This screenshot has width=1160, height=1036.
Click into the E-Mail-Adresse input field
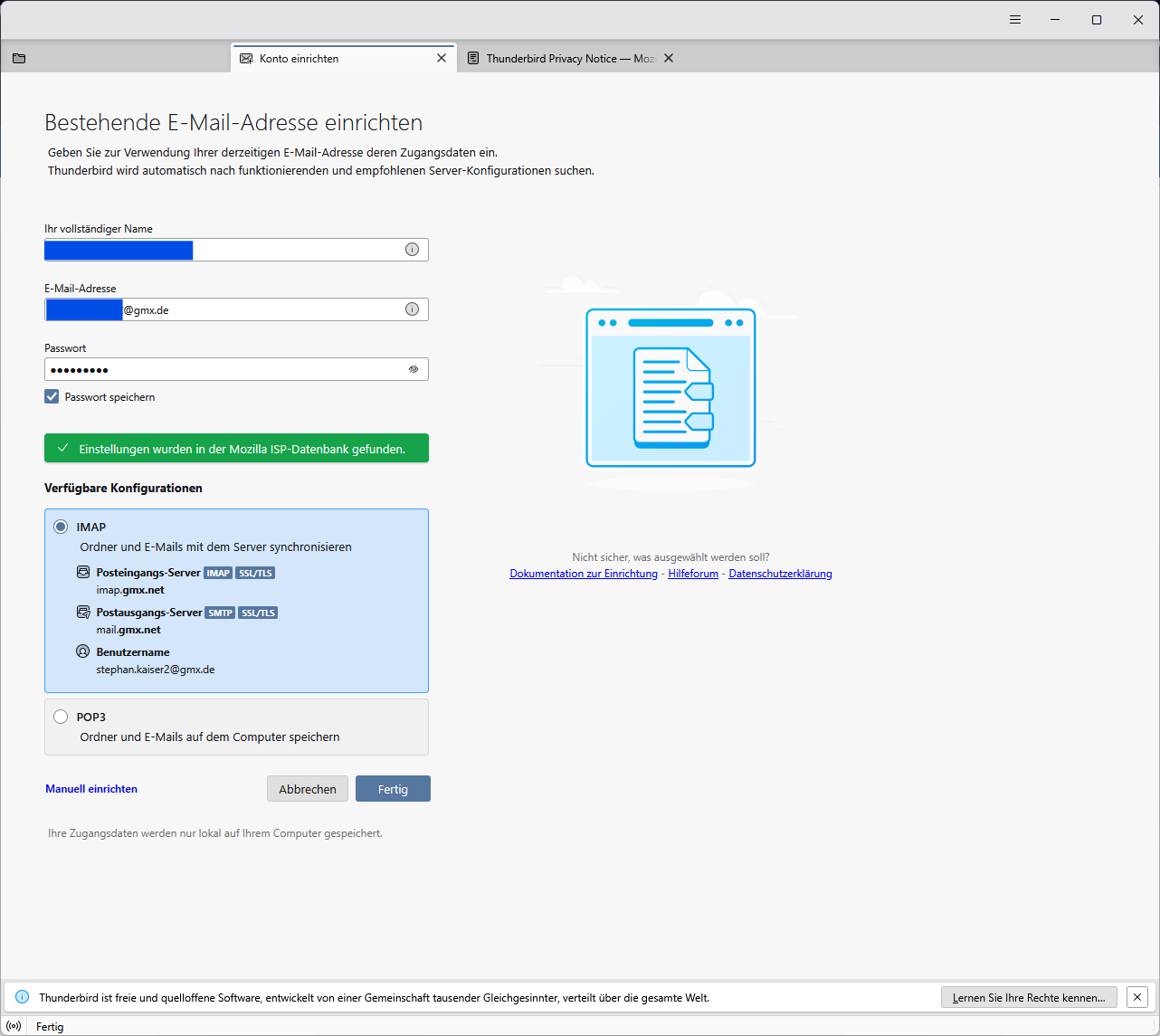[236, 309]
